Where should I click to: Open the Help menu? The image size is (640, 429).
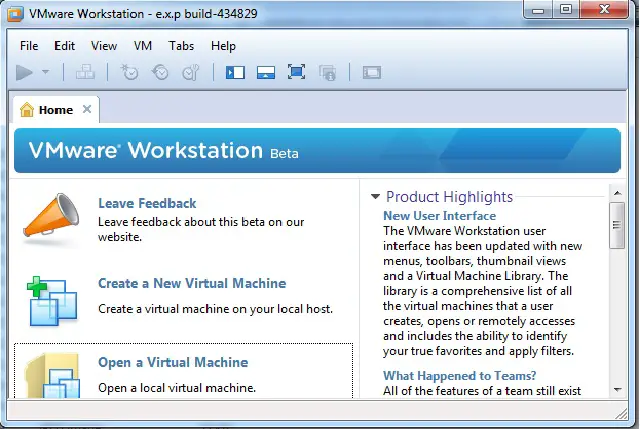pos(223,46)
